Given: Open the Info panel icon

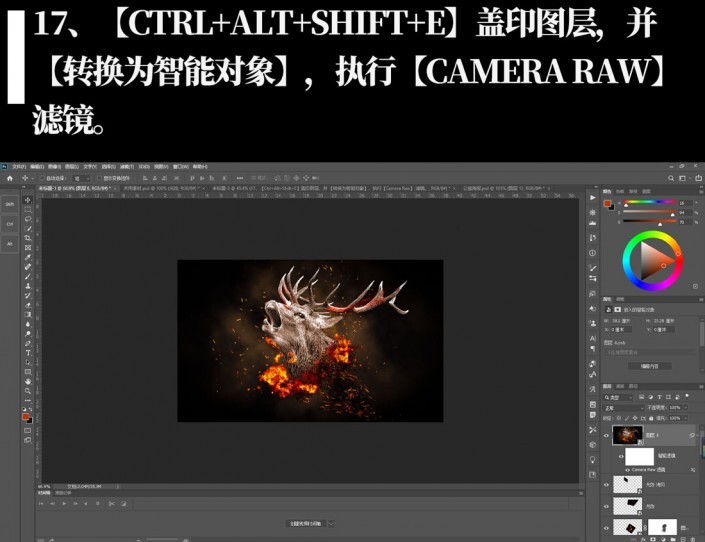Looking at the screenshot, I should click(593, 253).
